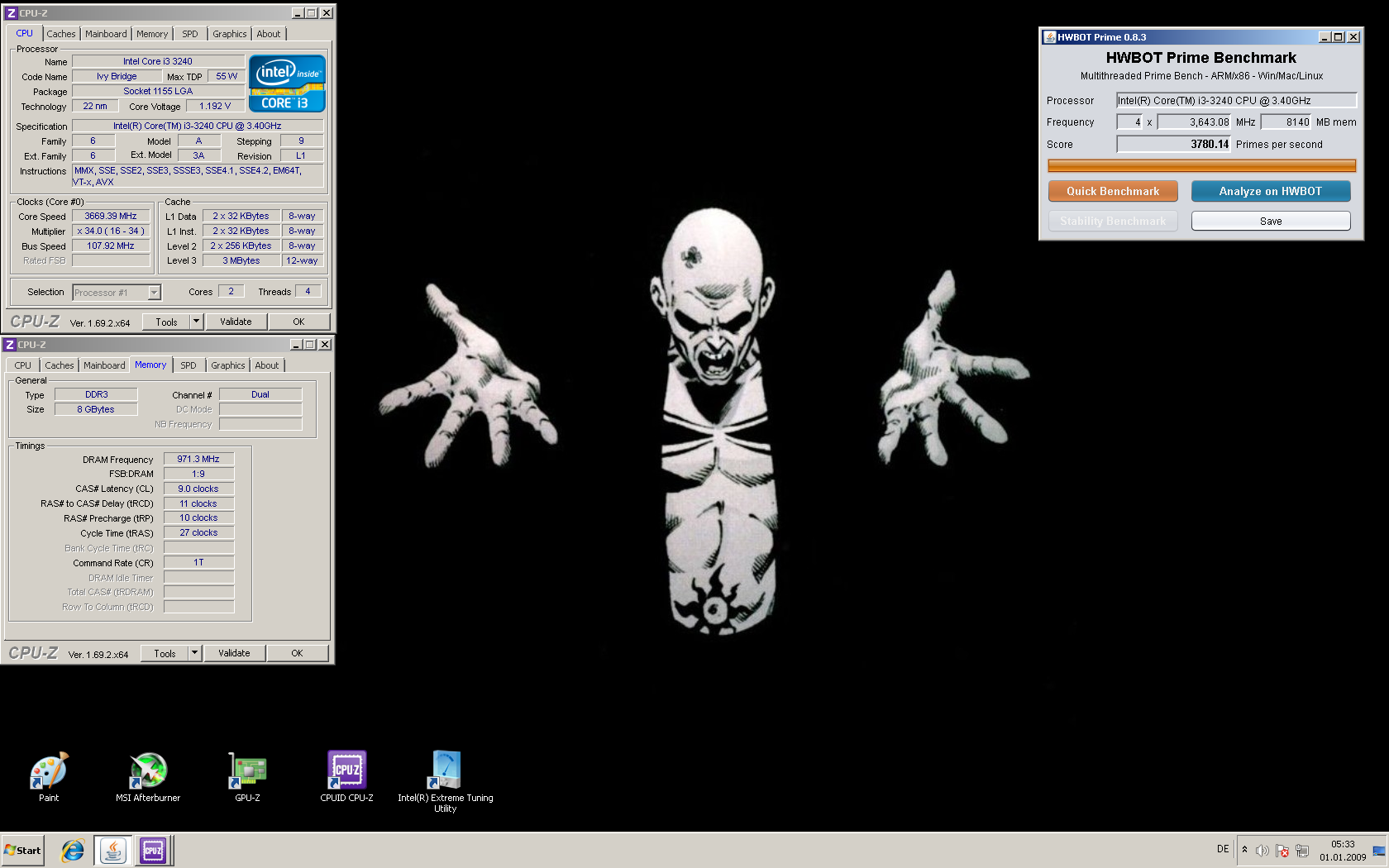This screenshot has height=868, width=1389.
Task: Click Analyze on HWBOT button
Action: pos(1271,191)
